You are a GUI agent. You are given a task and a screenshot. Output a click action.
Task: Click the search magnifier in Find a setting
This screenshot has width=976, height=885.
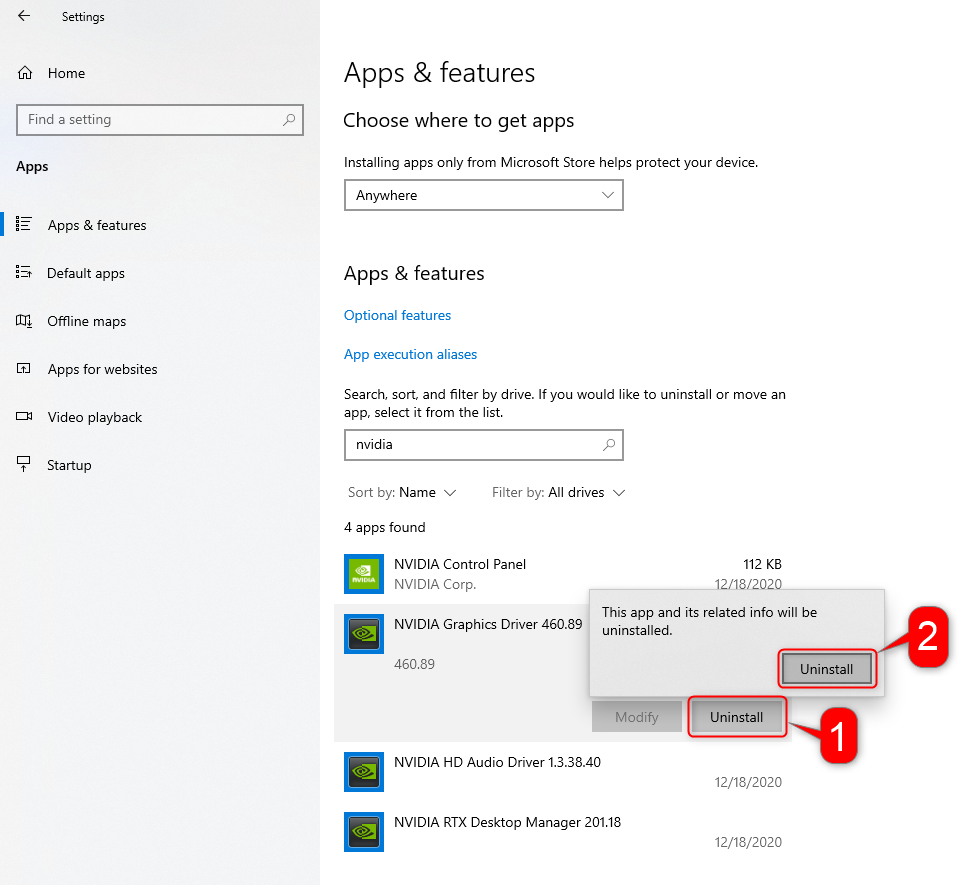tap(289, 119)
